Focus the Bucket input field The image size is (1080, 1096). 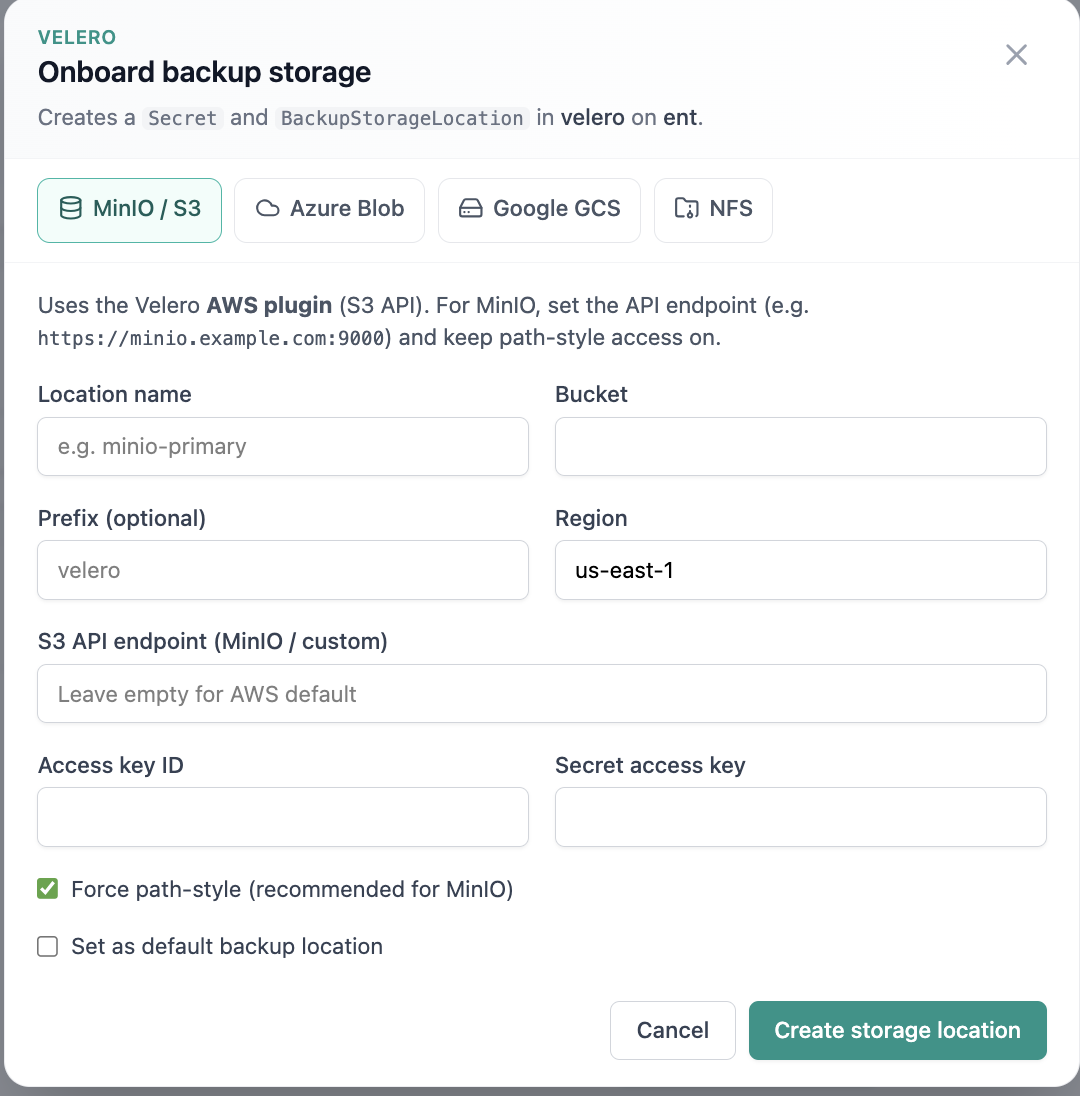pyautogui.click(x=800, y=447)
